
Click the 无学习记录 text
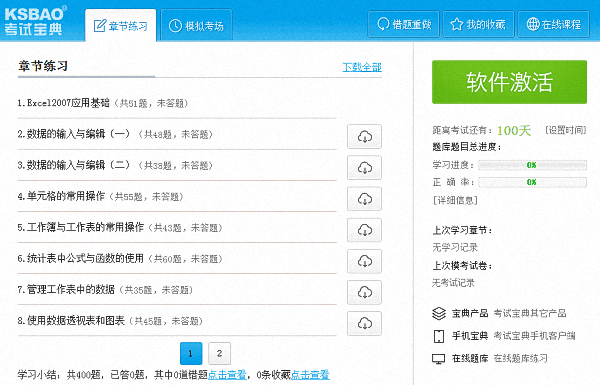click(x=455, y=247)
